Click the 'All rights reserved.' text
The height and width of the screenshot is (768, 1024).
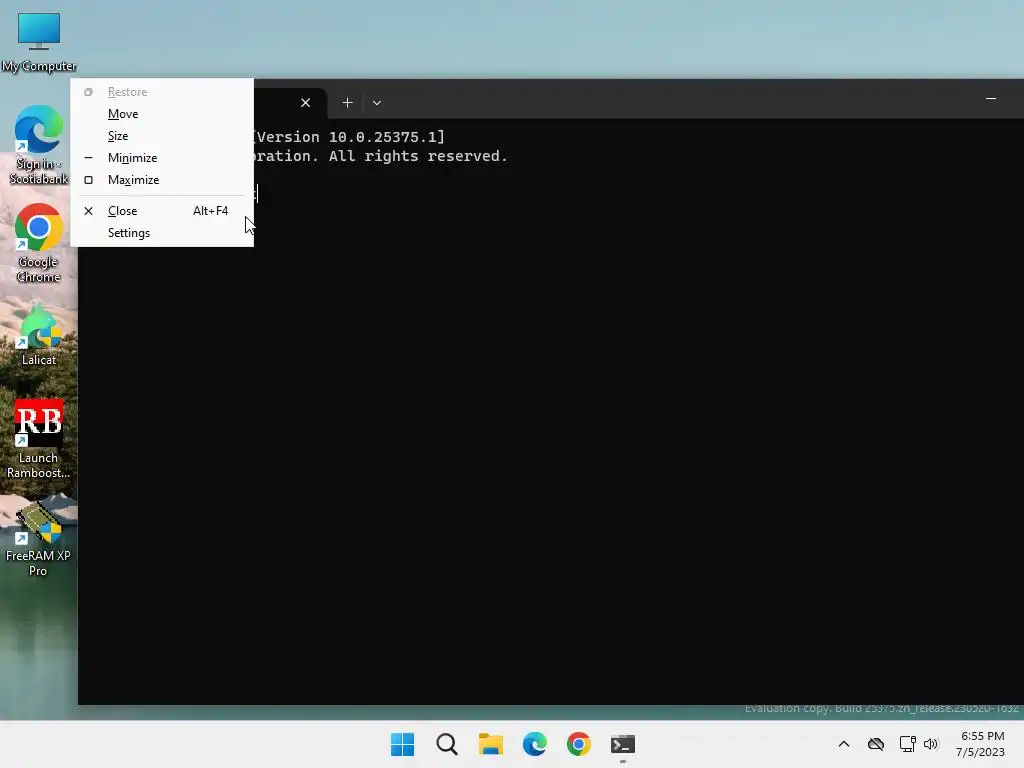click(x=418, y=156)
